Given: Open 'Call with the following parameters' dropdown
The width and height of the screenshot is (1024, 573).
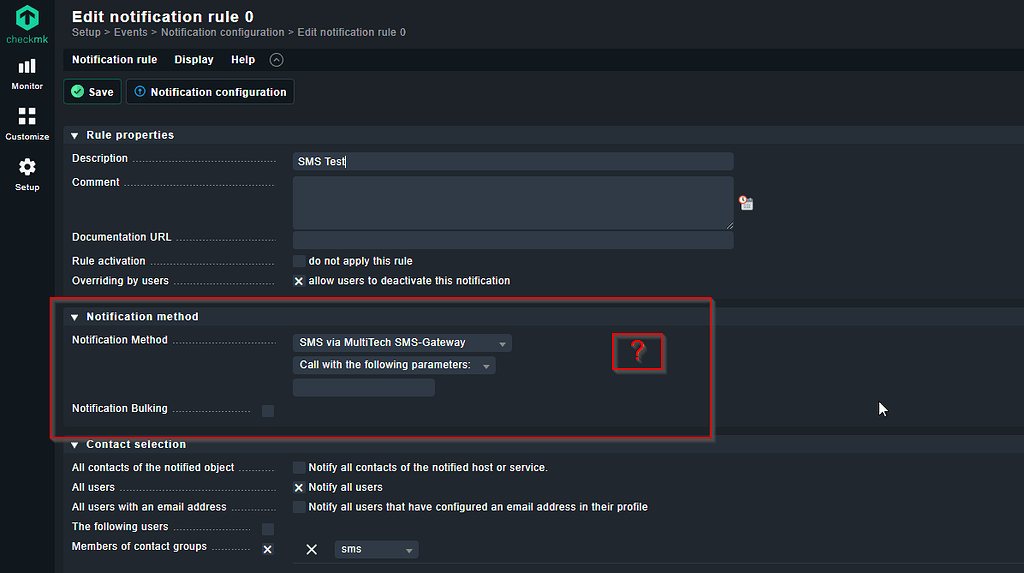Looking at the screenshot, I should click(x=394, y=366).
